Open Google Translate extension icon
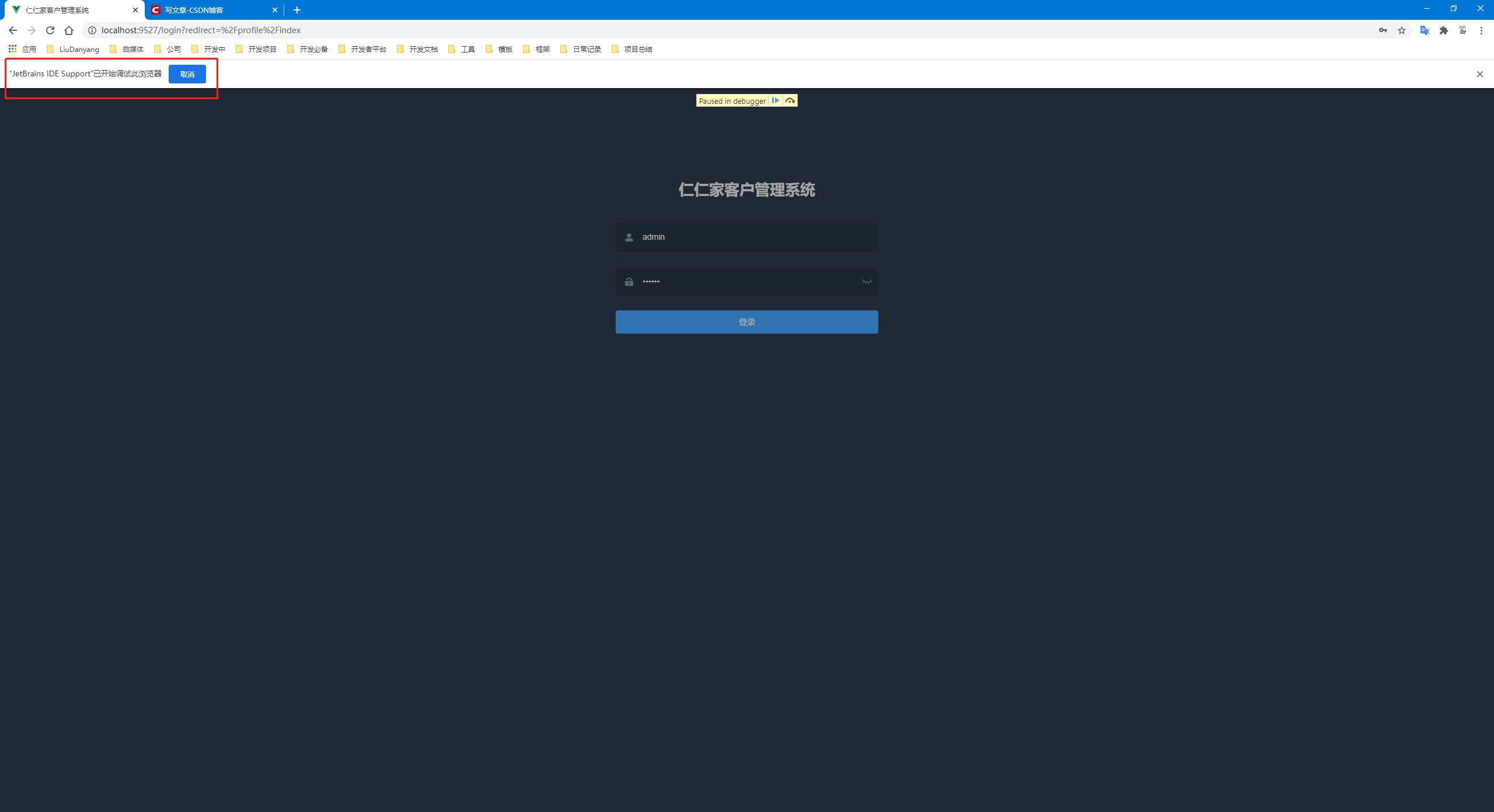Viewport: 1494px width, 812px height. click(x=1425, y=30)
